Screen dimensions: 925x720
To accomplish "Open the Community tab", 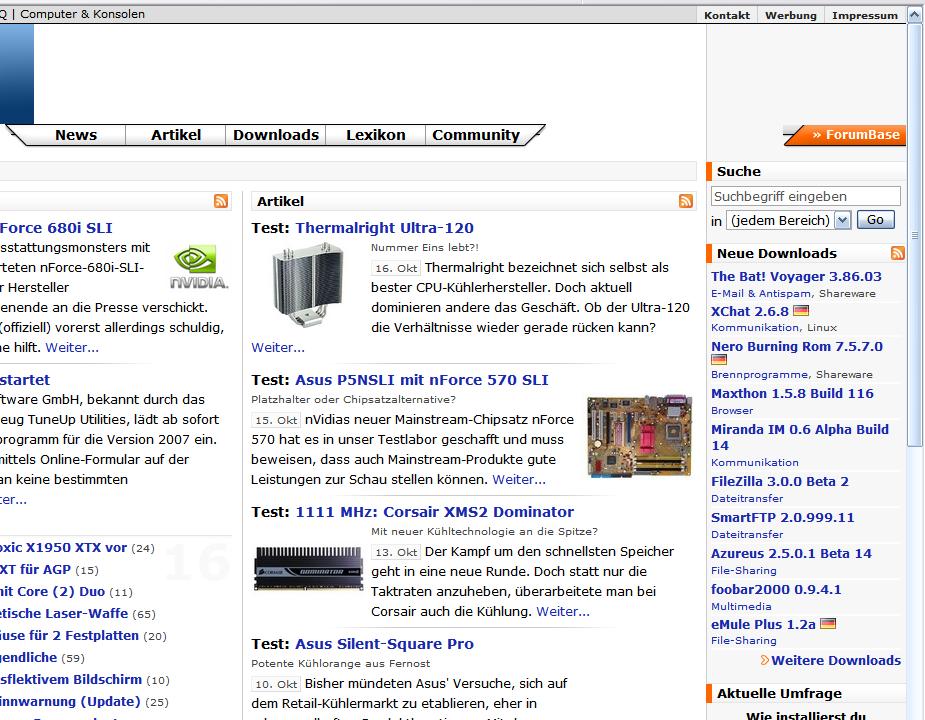I will (476, 135).
